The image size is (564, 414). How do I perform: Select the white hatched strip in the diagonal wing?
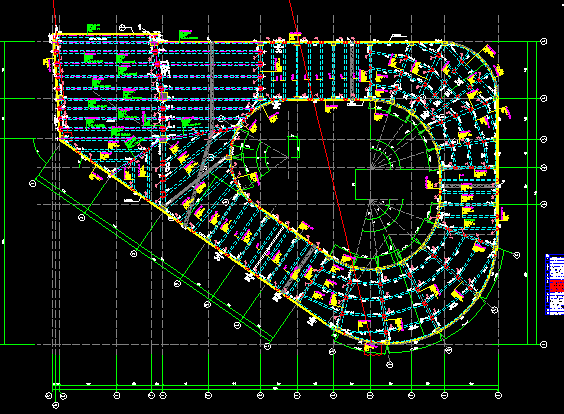click(x=269, y=249)
